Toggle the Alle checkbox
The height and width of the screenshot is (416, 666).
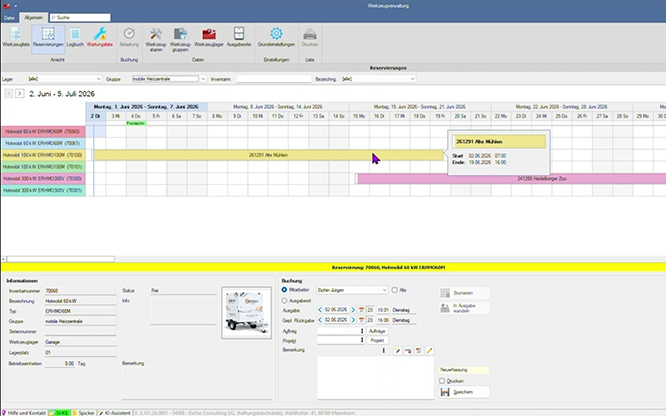point(395,290)
